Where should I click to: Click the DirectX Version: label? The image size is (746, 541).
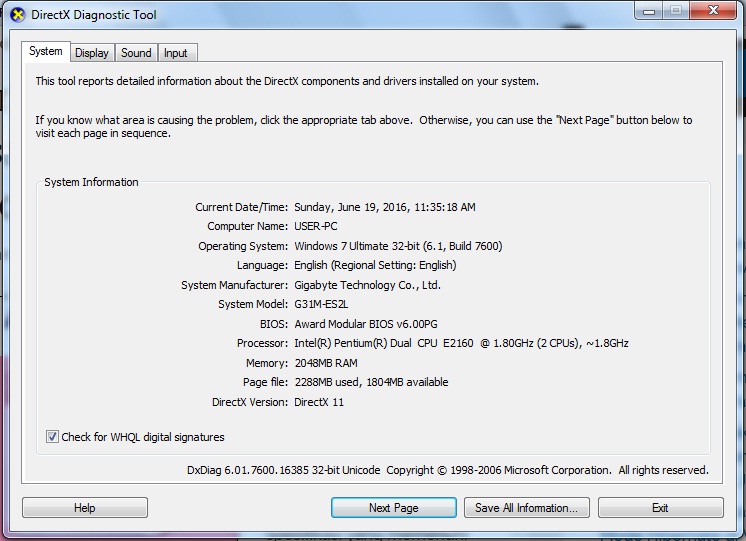click(250, 402)
